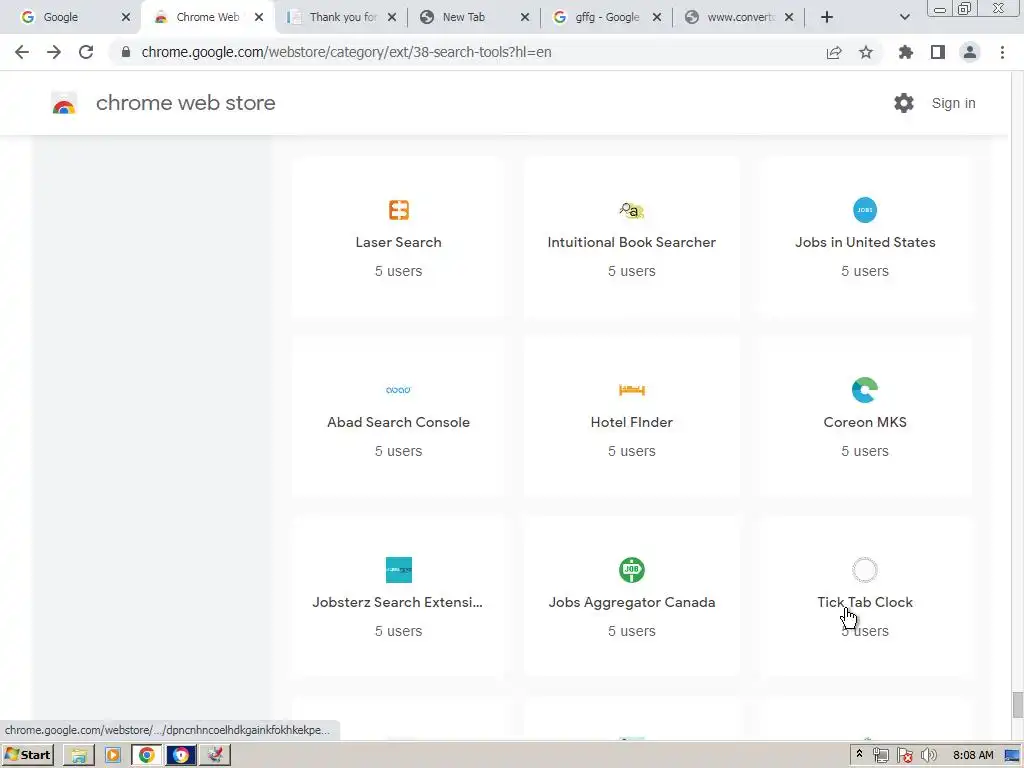The width and height of the screenshot is (1024, 768).
Task: Open the Chrome profile avatar
Action: pyautogui.click(x=970, y=52)
